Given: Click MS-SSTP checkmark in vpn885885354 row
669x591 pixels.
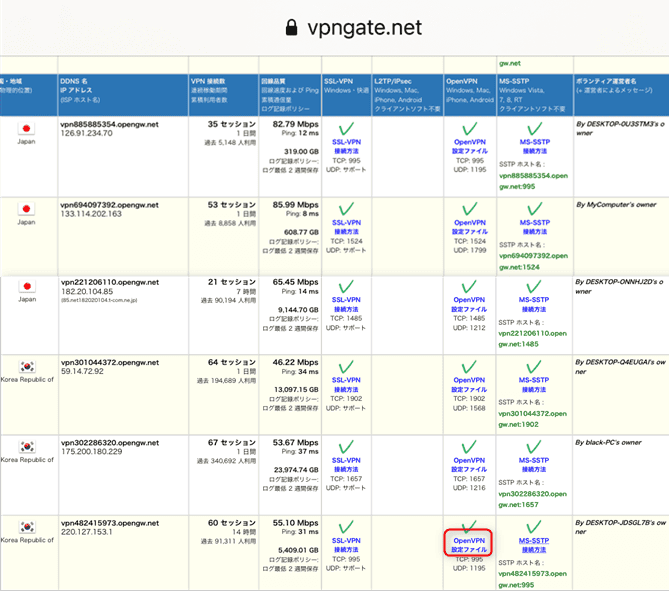Looking at the screenshot, I should [x=534, y=128].
